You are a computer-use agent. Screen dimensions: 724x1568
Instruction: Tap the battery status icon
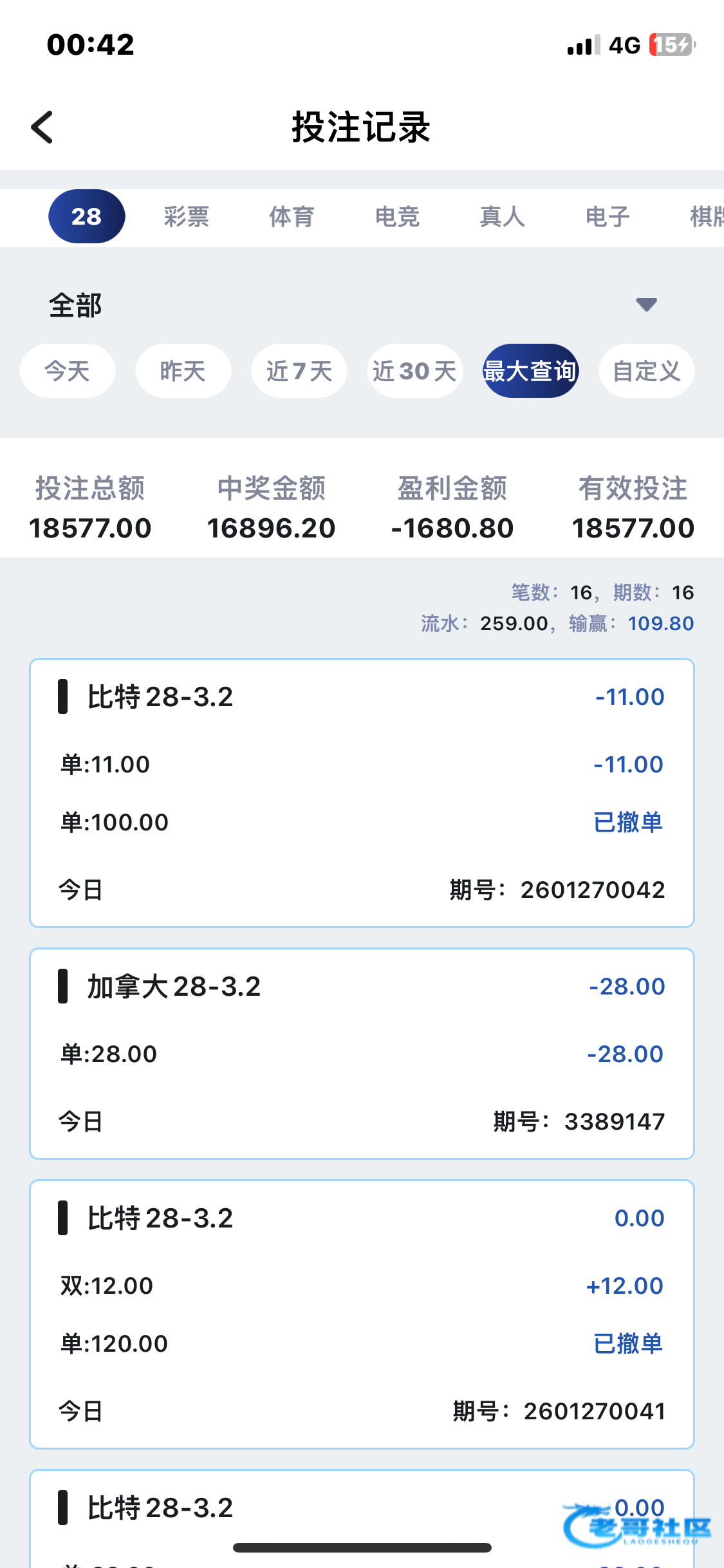click(672, 45)
